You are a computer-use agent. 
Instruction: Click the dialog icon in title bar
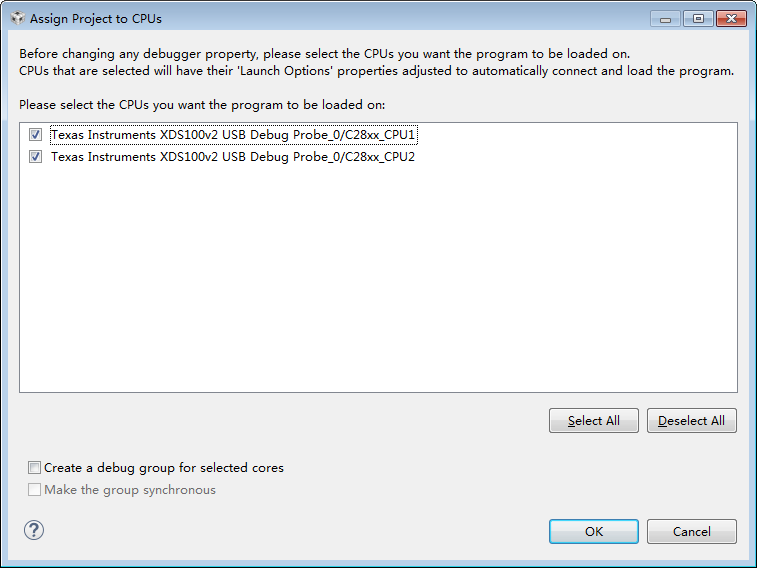(x=17, y=19)
